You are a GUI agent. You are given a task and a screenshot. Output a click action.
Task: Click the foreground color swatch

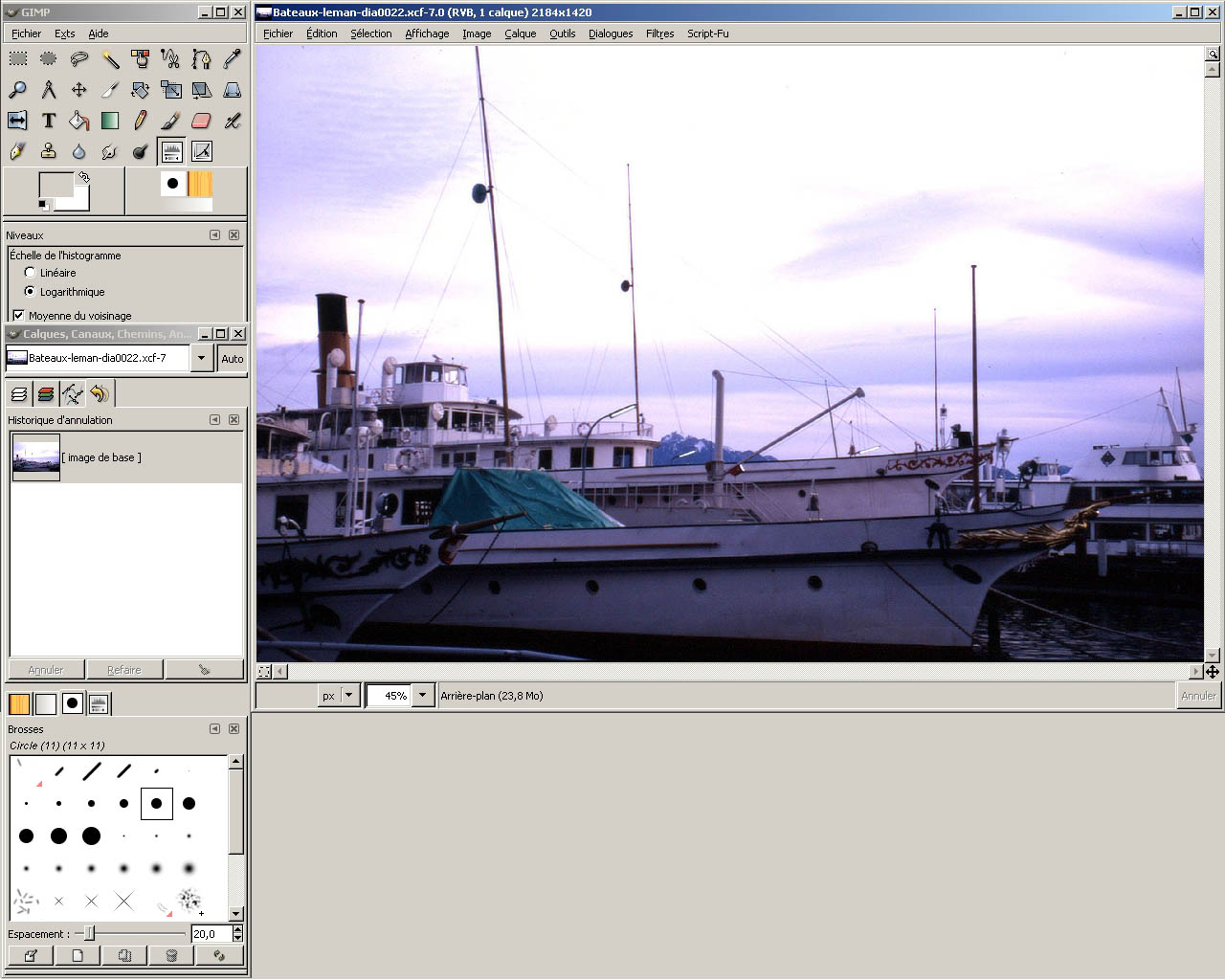click(56, 187)
